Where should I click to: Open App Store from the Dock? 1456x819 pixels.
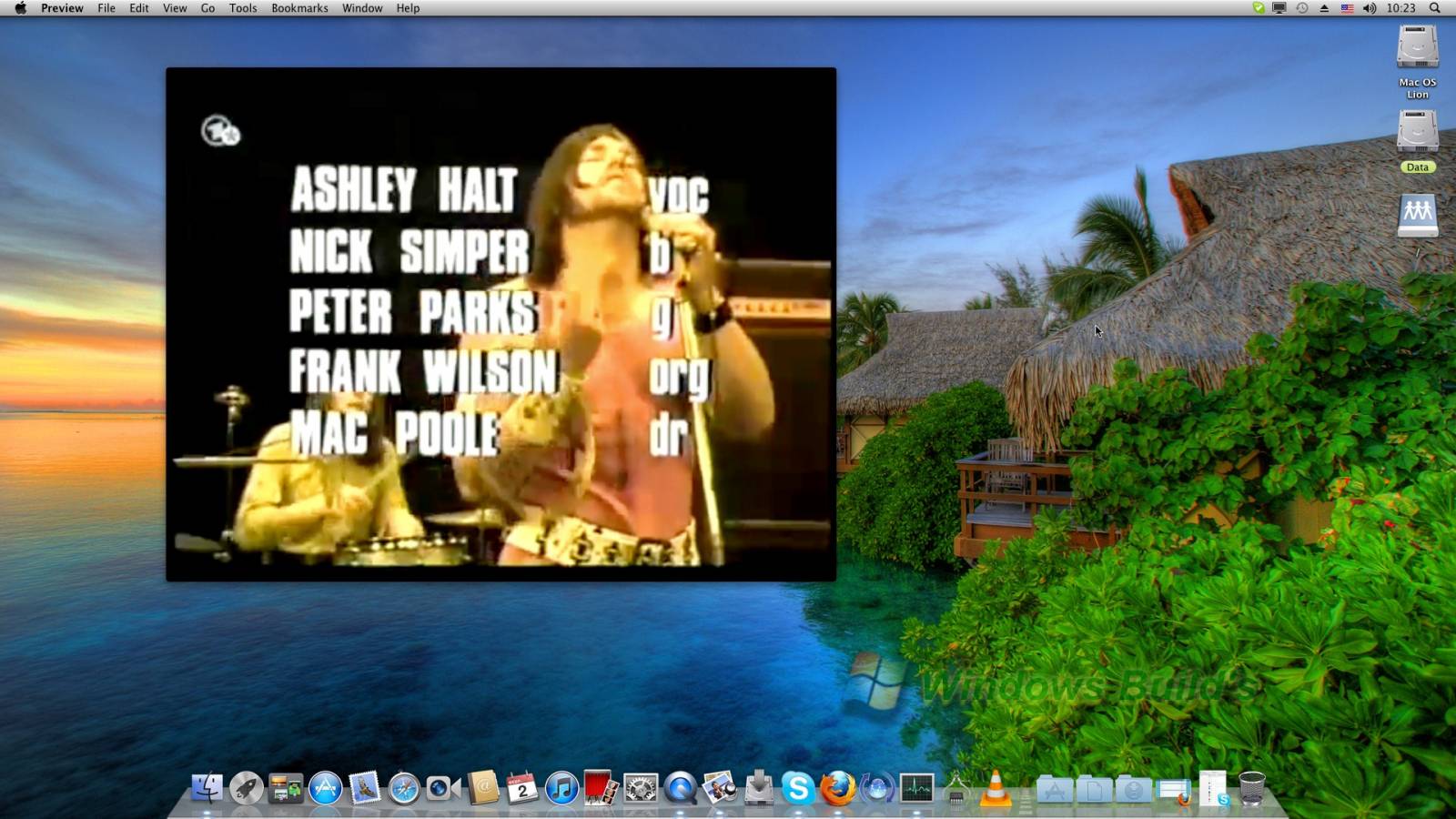(325, 788)
